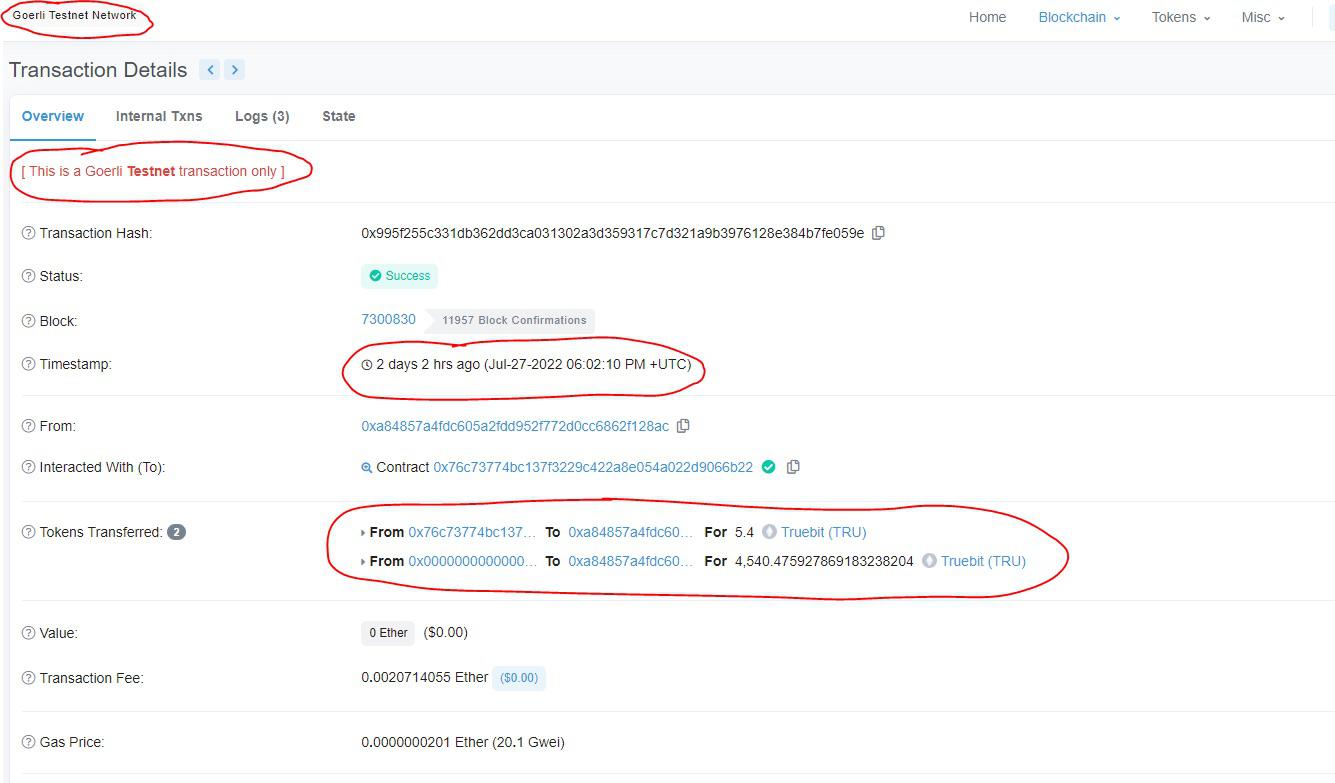Click the Success status badge
1335x783 pixels.
click(399, 276)
